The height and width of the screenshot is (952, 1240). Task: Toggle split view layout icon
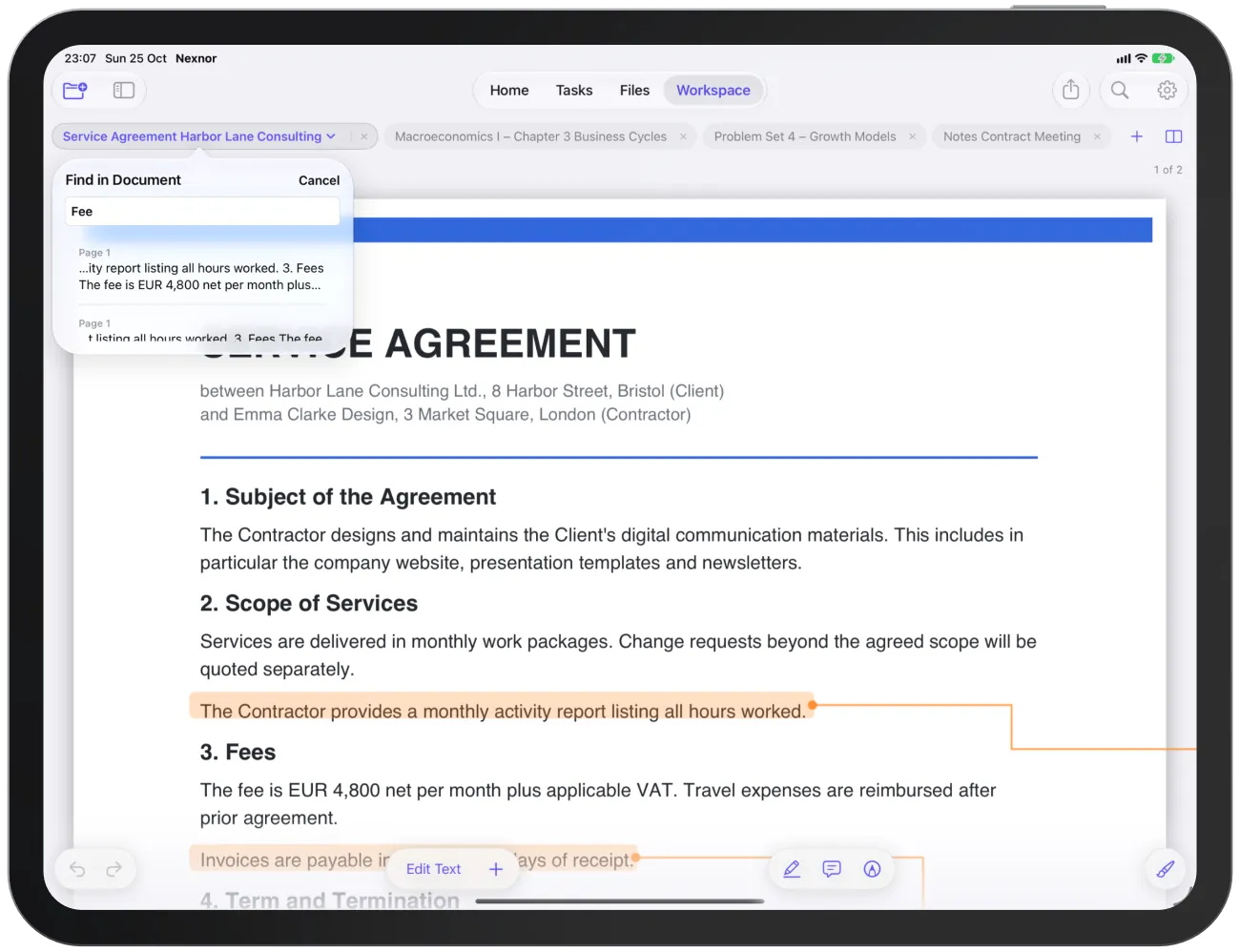point(1174,136)
